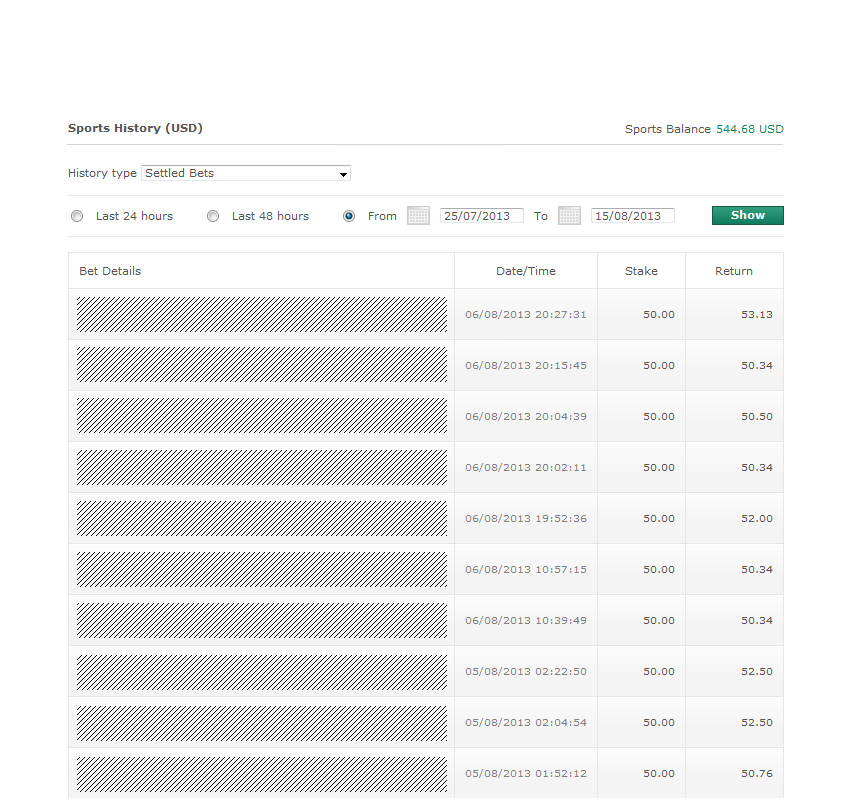Click the Sports Balance 544.68 USD amount
854x800 pixels.
tap(749, 129)
